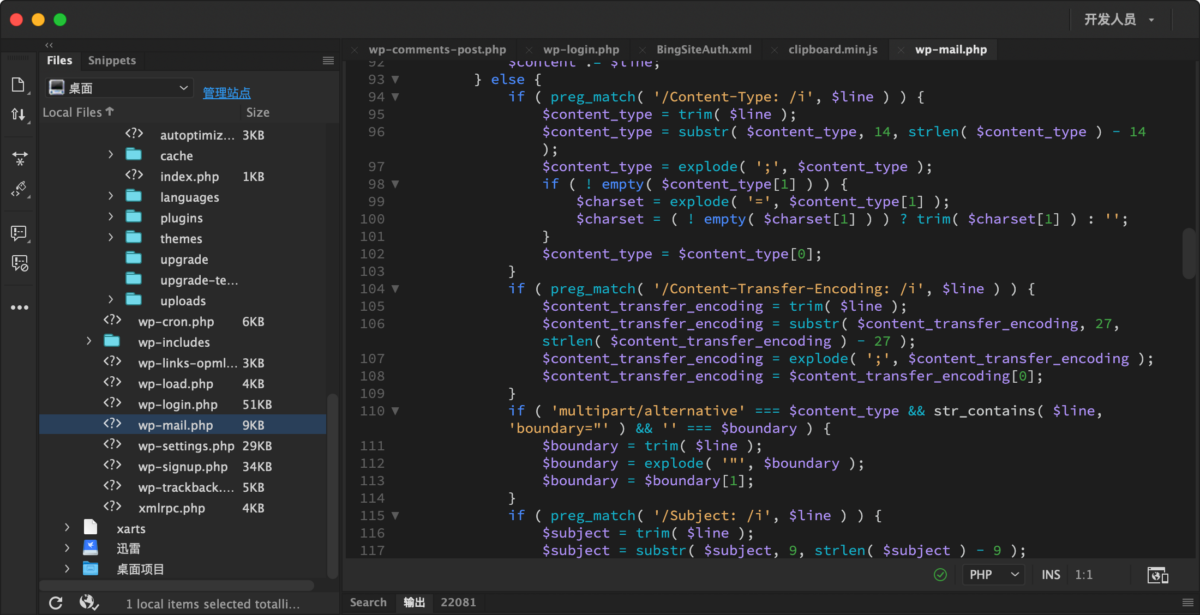Screen dimensions: 1200x615
Task: Switch to the Files panel tab
Action: 60,61
